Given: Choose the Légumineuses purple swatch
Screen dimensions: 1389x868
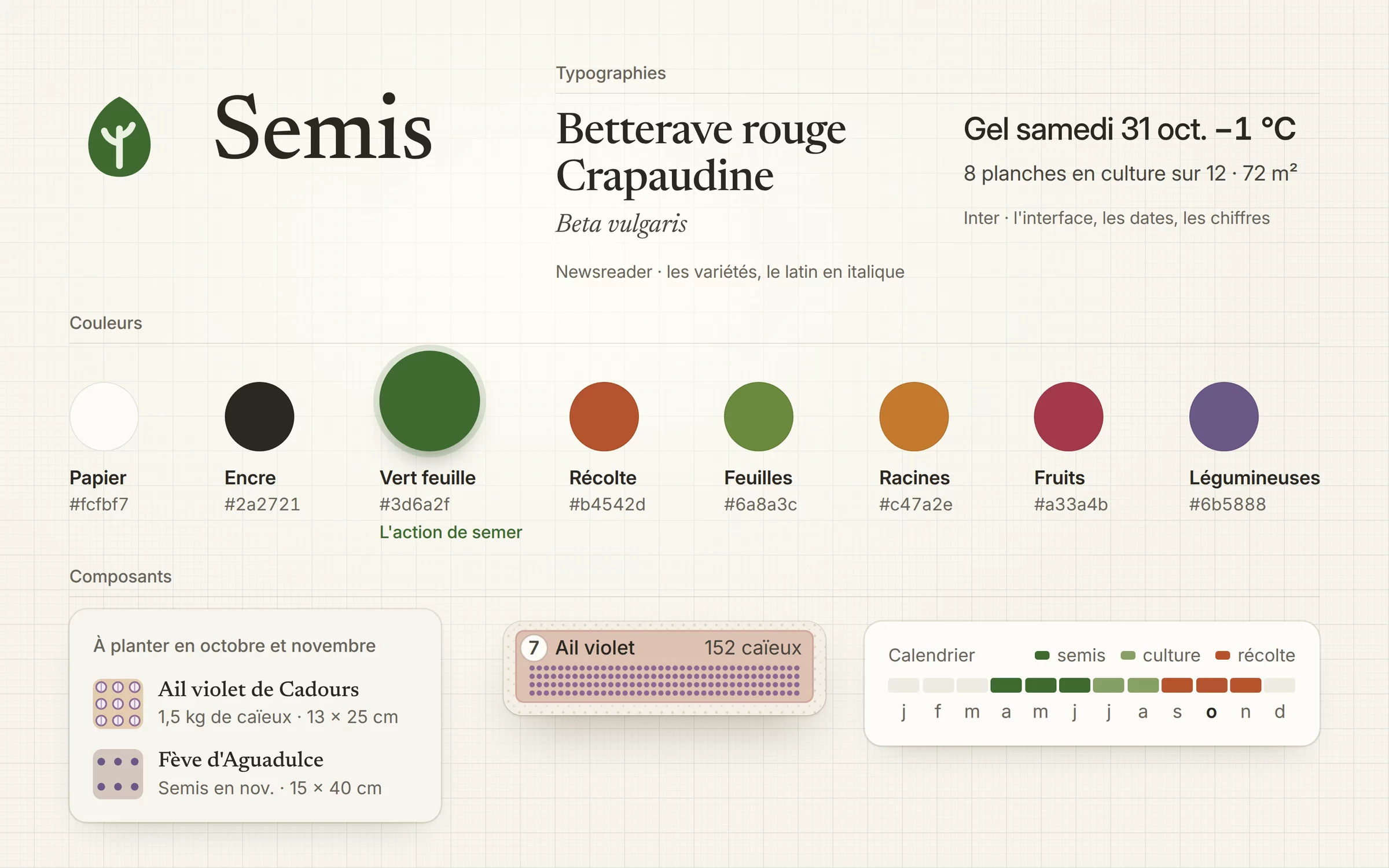Looking at the screenshot, I should pos(1223,416).
